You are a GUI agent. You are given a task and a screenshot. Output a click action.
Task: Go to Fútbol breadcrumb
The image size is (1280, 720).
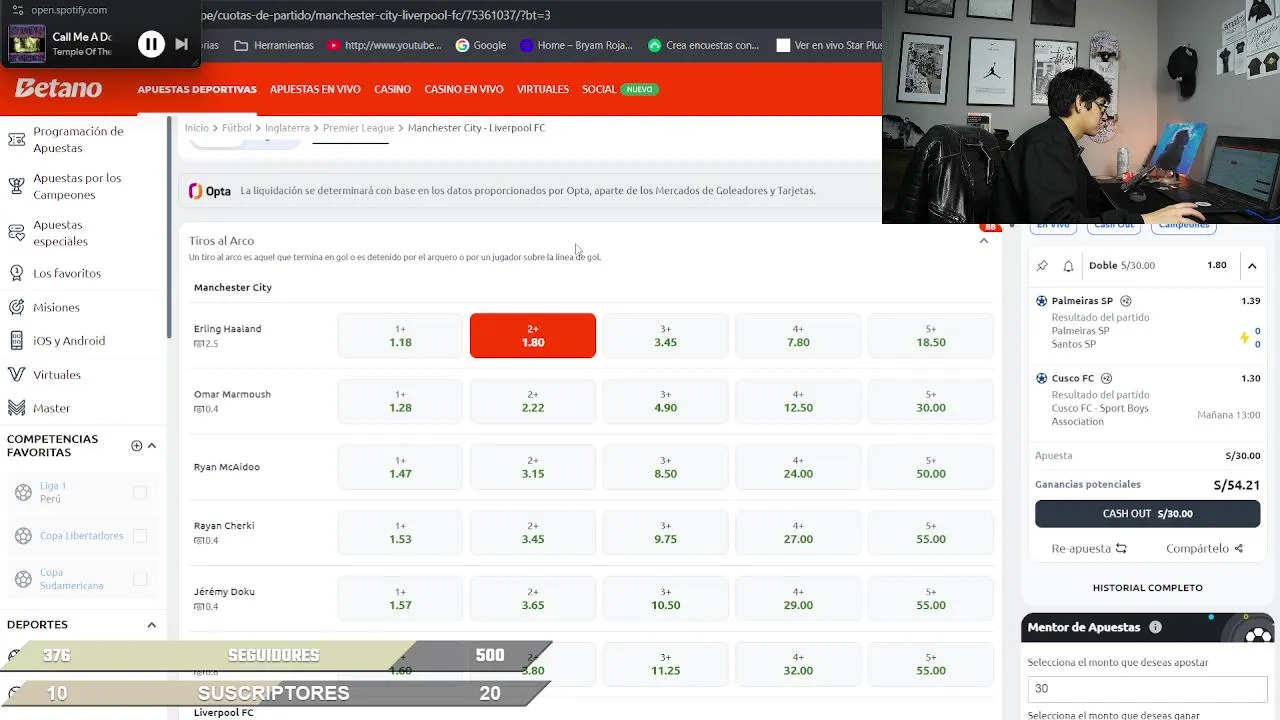[237, 128]
